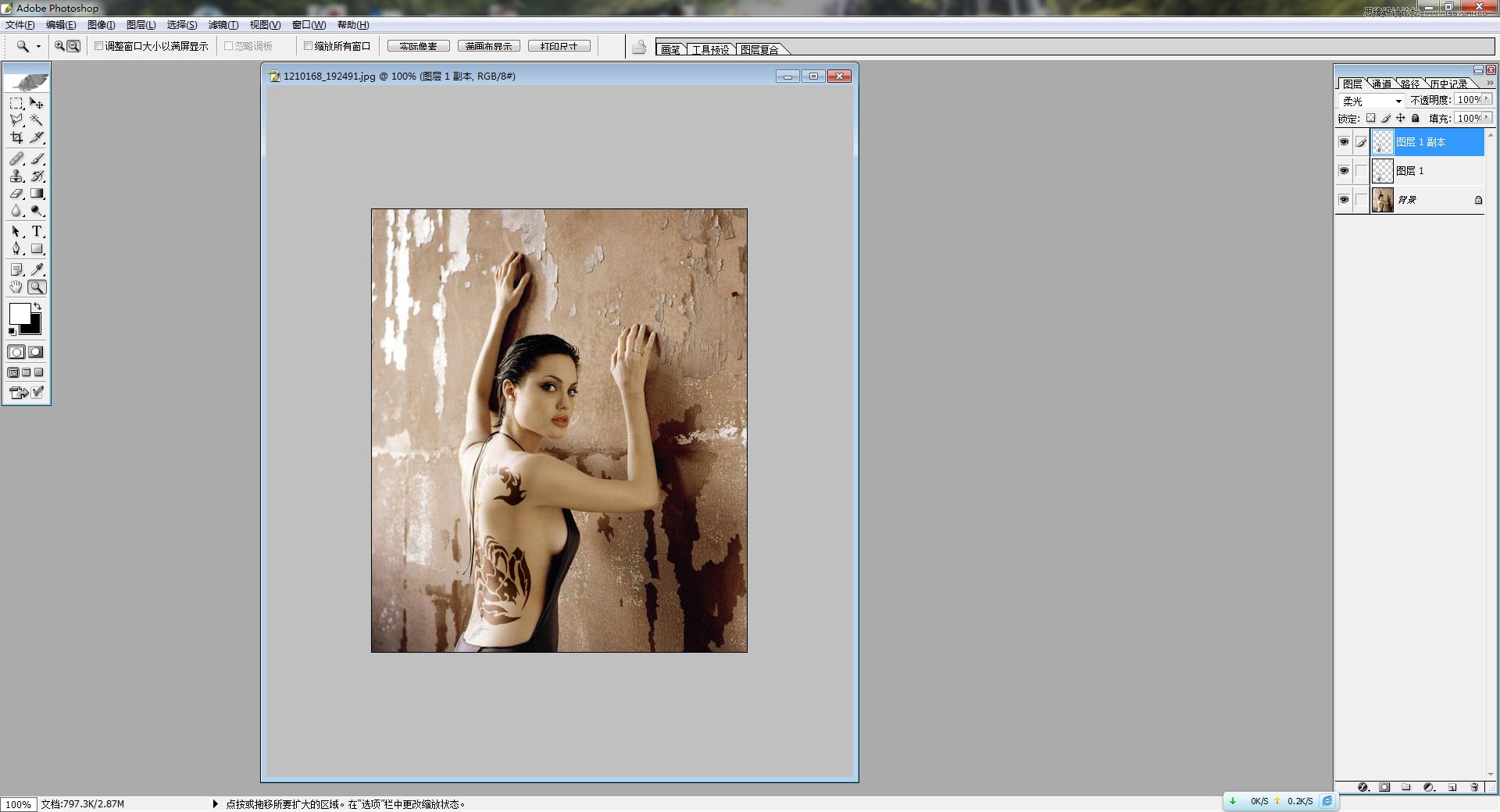Image resolution: width=1500 pixels, height=812 pixels.
Task: Switch to Quick Mask mode
Action: point(36,352)
